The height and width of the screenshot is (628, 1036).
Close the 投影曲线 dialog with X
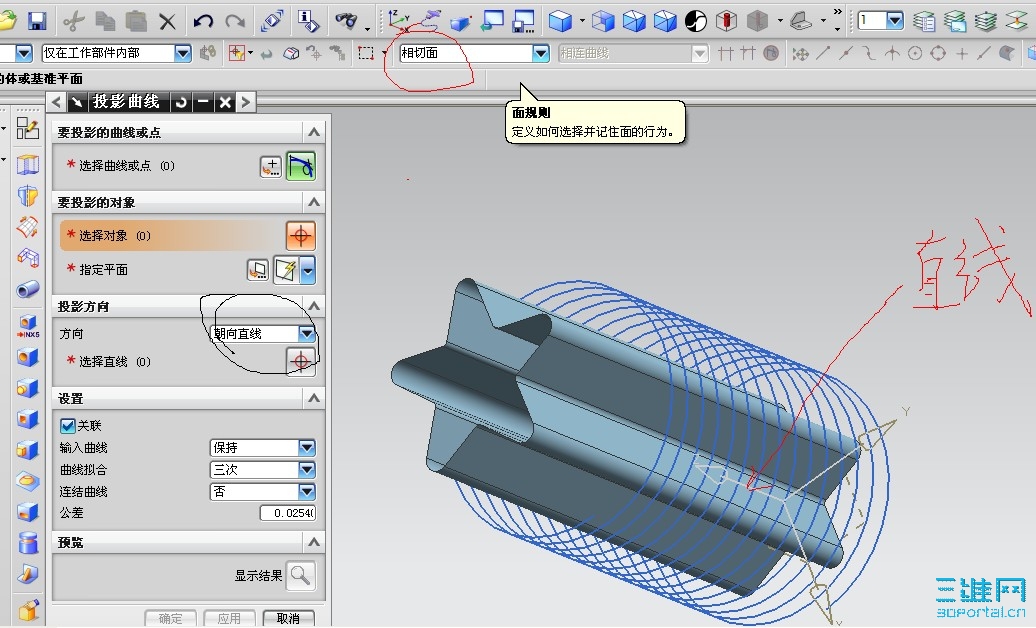(225, 102)
